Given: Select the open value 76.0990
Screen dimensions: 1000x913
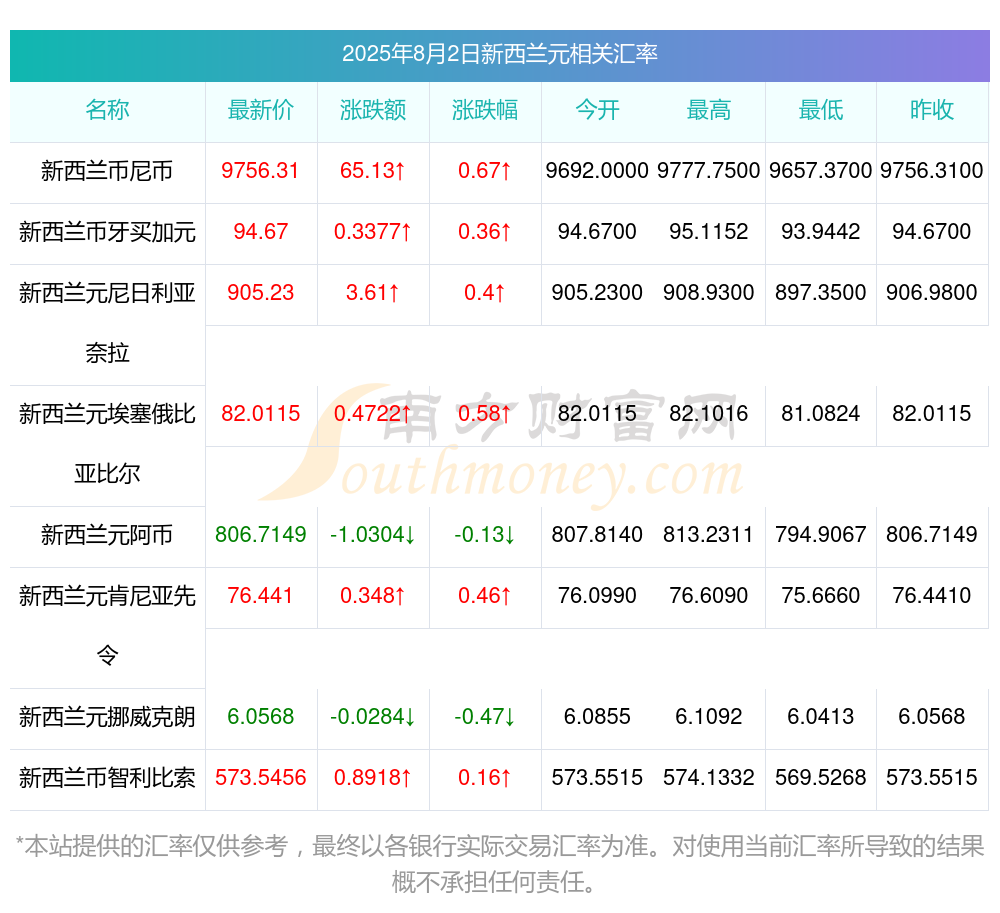Looking at the screenshot, I should point(597,595).
